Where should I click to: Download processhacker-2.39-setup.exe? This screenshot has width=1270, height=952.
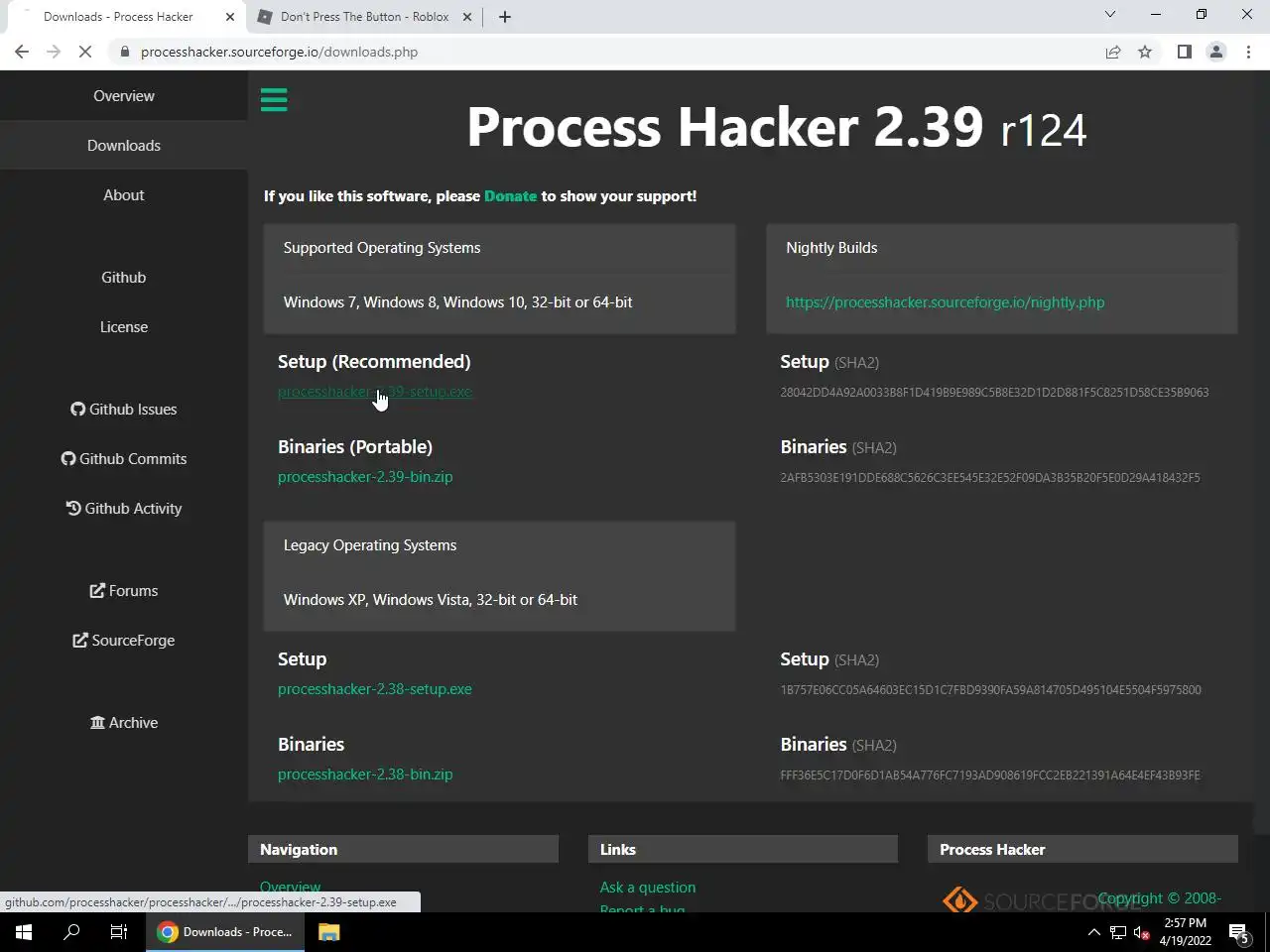(x=375, y=392)
